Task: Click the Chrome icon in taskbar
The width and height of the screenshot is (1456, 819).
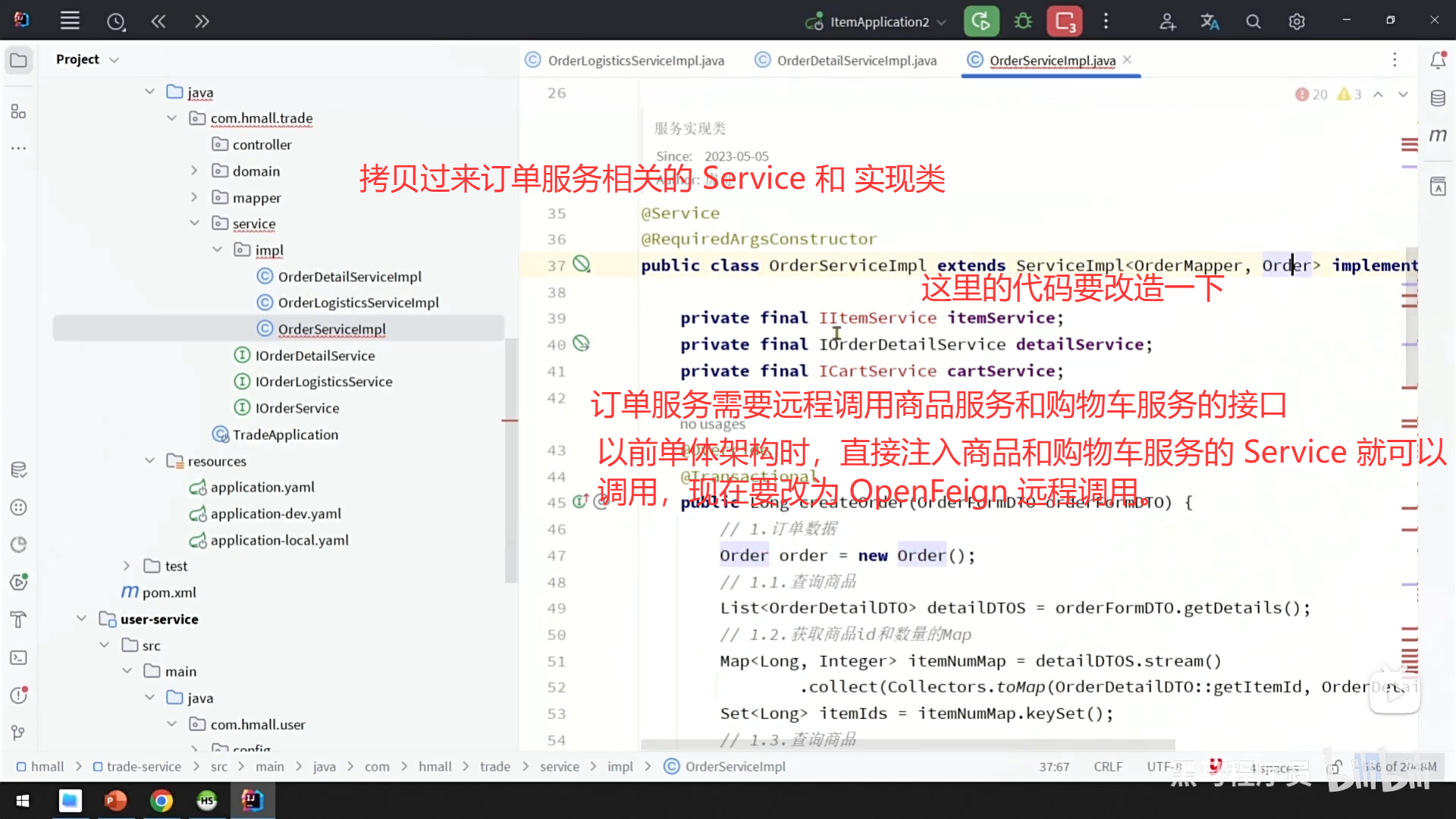Action: 161,800
